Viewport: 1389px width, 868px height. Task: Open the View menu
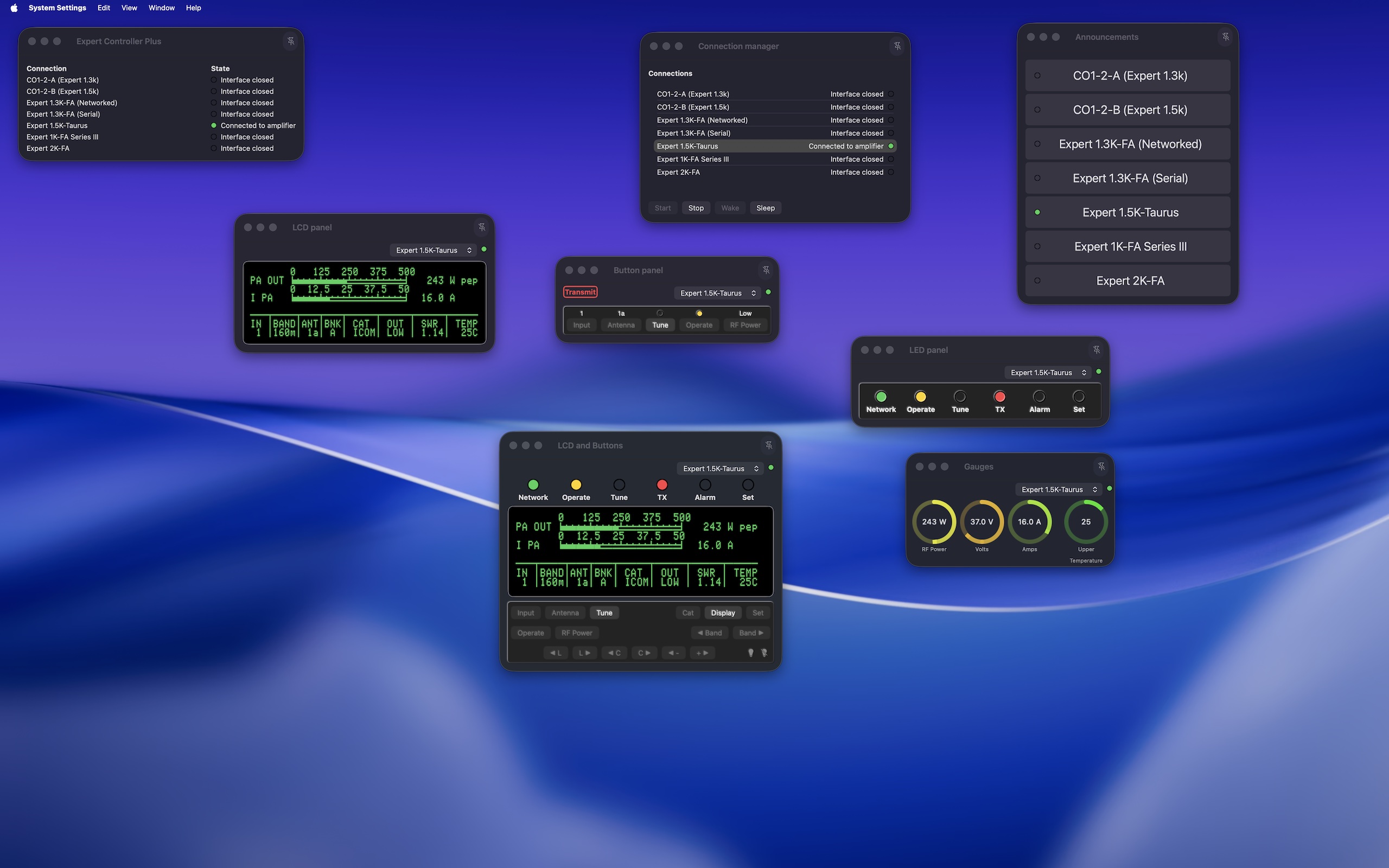[129, 8]
